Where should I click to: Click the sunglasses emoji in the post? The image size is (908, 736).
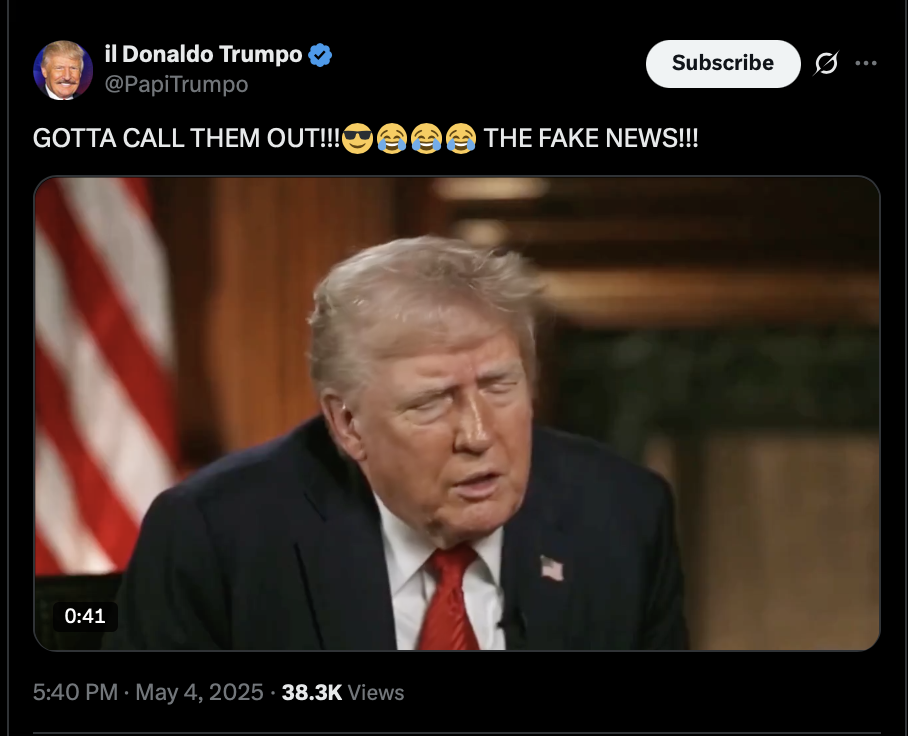pos(357,138)
